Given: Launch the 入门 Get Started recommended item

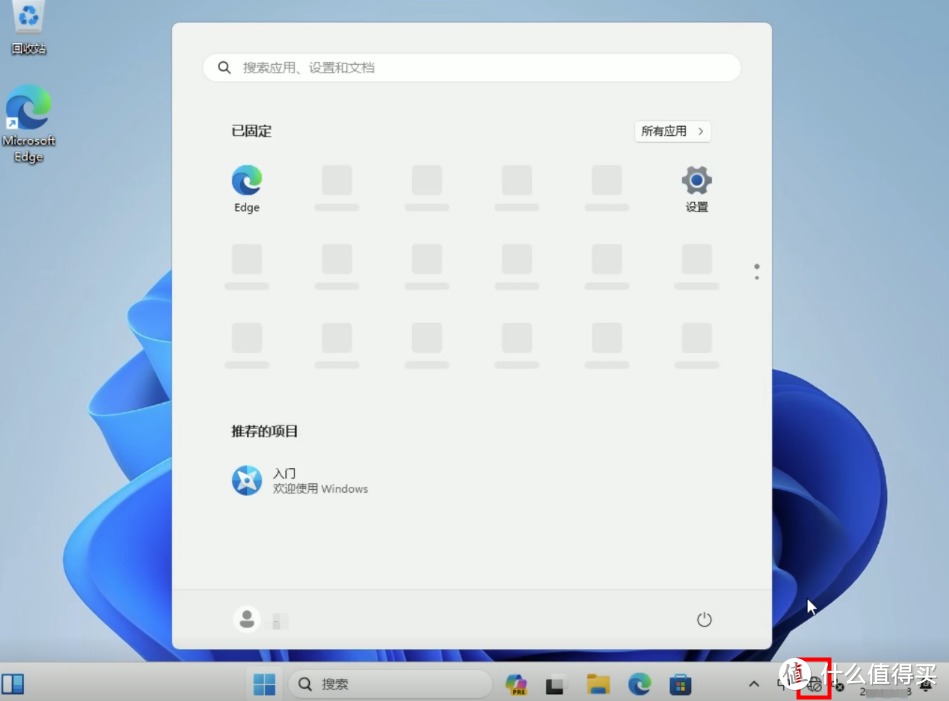Looking at the screenshot, I should (x=300, y=480).
